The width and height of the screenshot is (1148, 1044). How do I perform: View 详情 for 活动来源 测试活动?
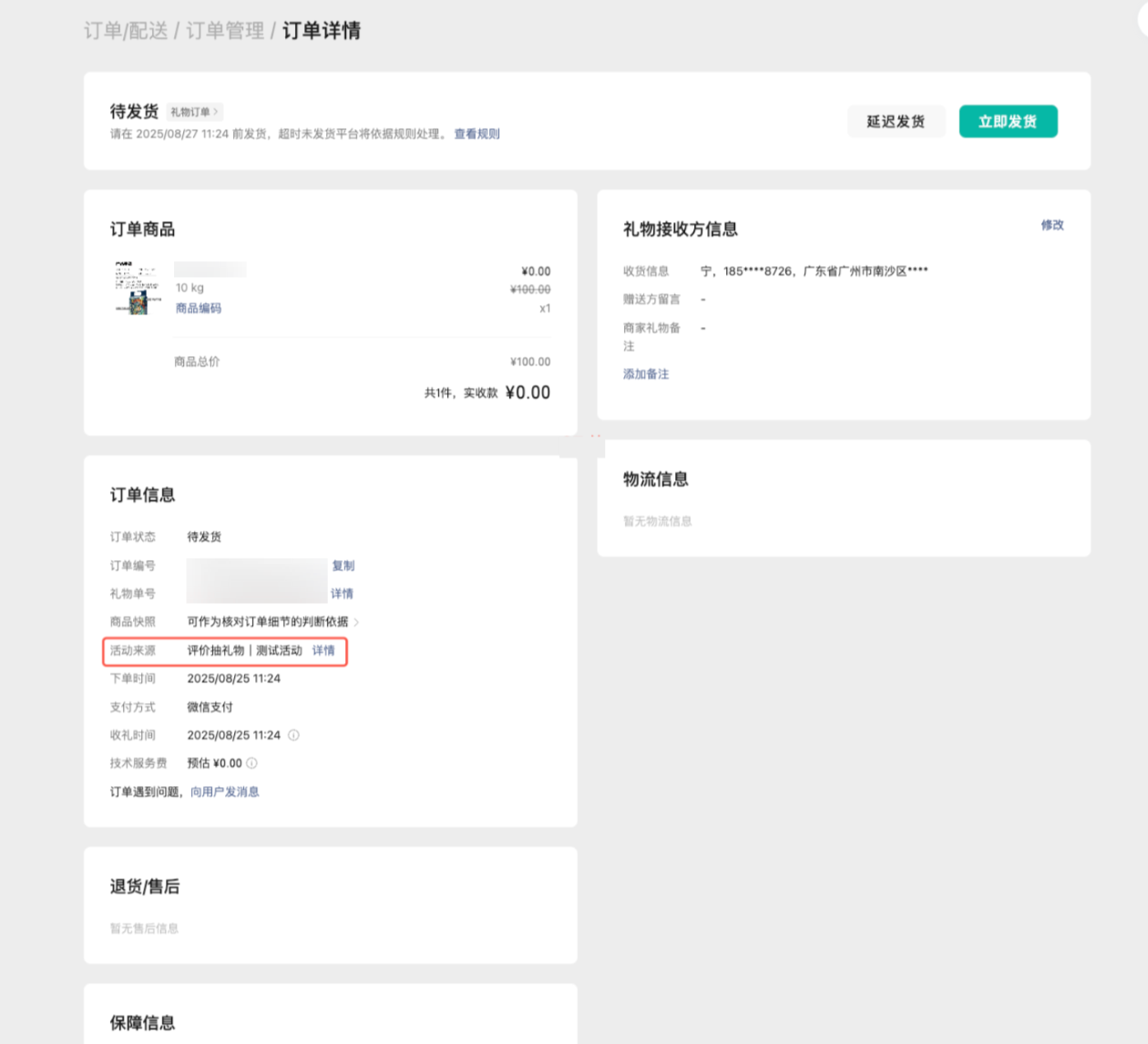pos(323,650)
